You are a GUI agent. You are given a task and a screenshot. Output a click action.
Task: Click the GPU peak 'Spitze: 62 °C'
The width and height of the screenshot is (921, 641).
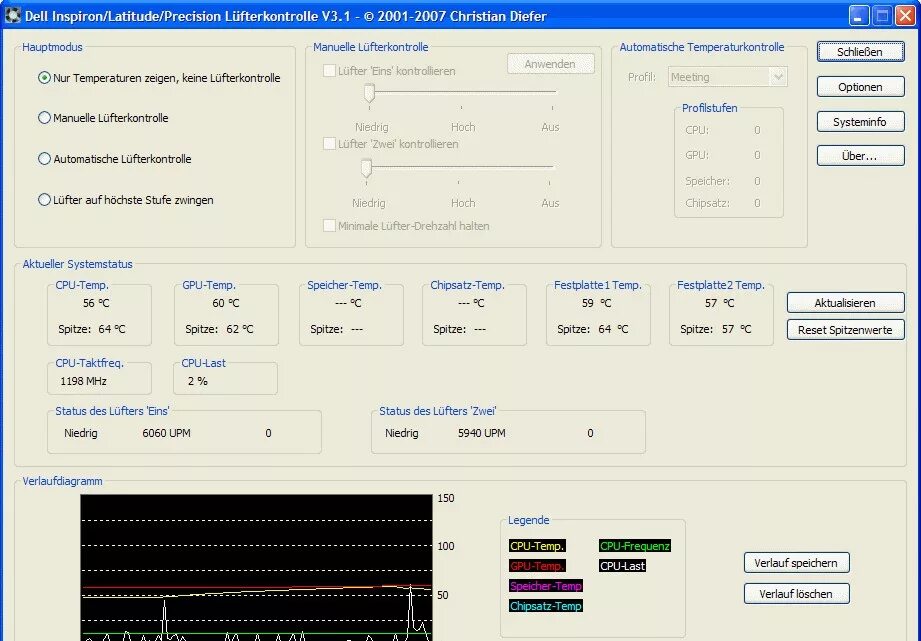[219, 329]
